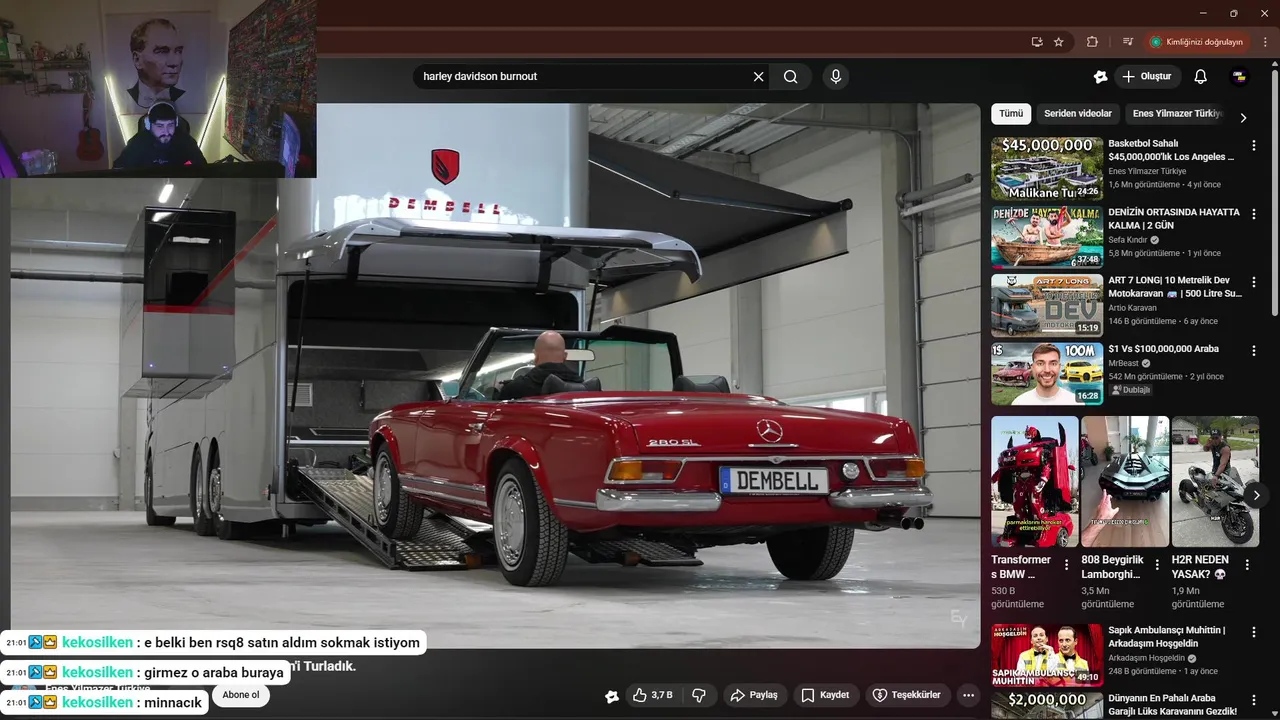Open options menu for ART 7 LONG video
The height and width of the screenshot is (720, 1280).
point(1253,282)
